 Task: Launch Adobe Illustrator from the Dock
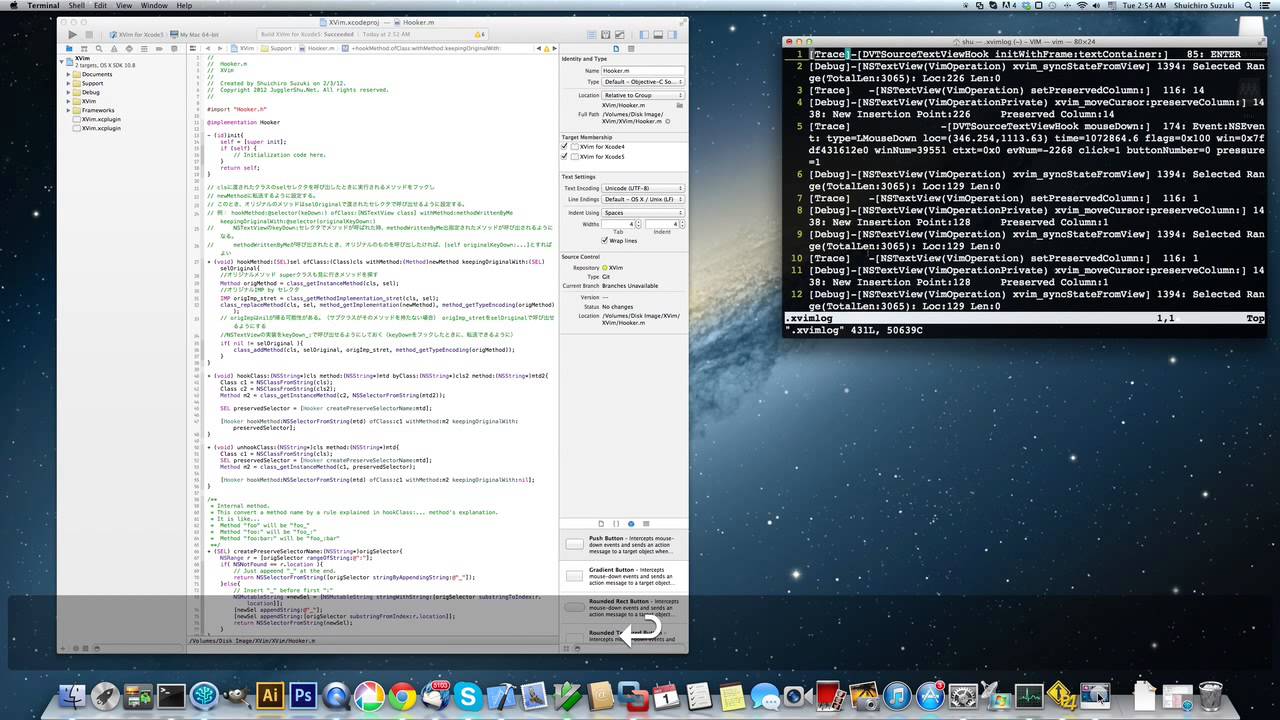pos(270,696)
